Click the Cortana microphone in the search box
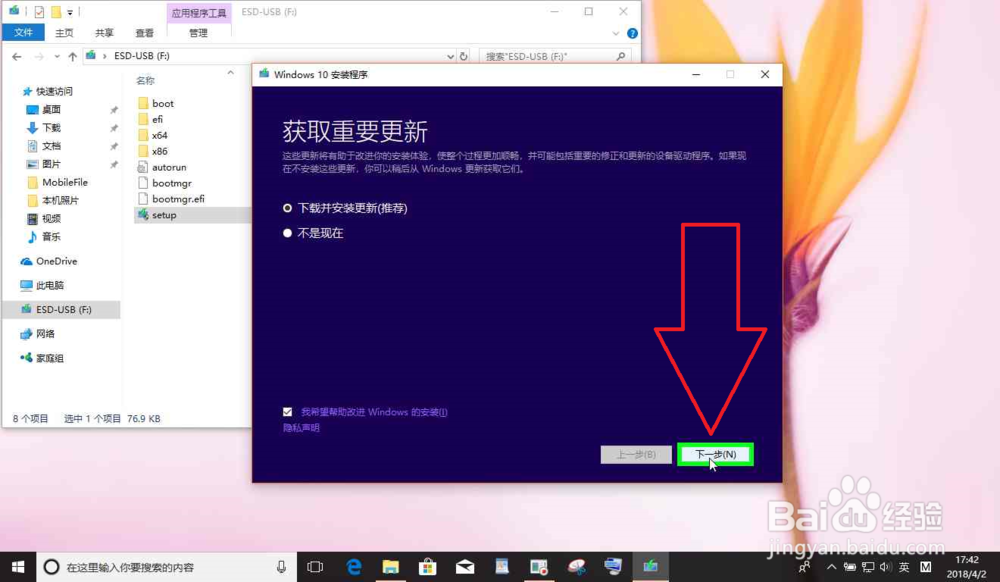1000x582 pixels. 279,566
